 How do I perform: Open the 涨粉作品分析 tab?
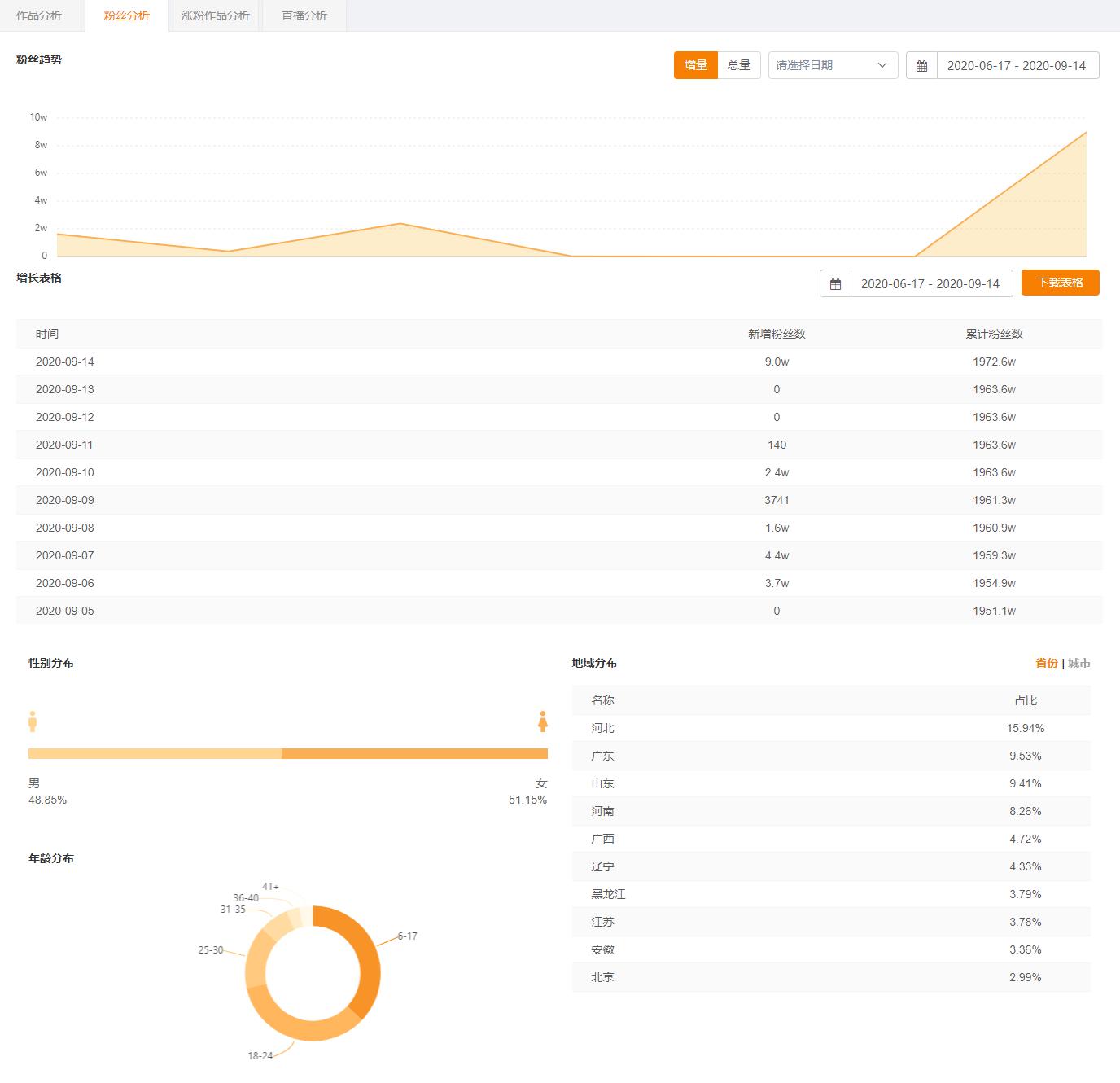tap(215, 15)
